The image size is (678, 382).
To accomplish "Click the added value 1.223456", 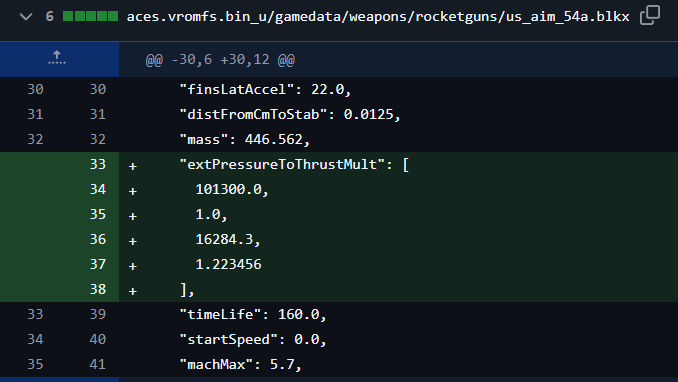I will [x=228, y=264].
